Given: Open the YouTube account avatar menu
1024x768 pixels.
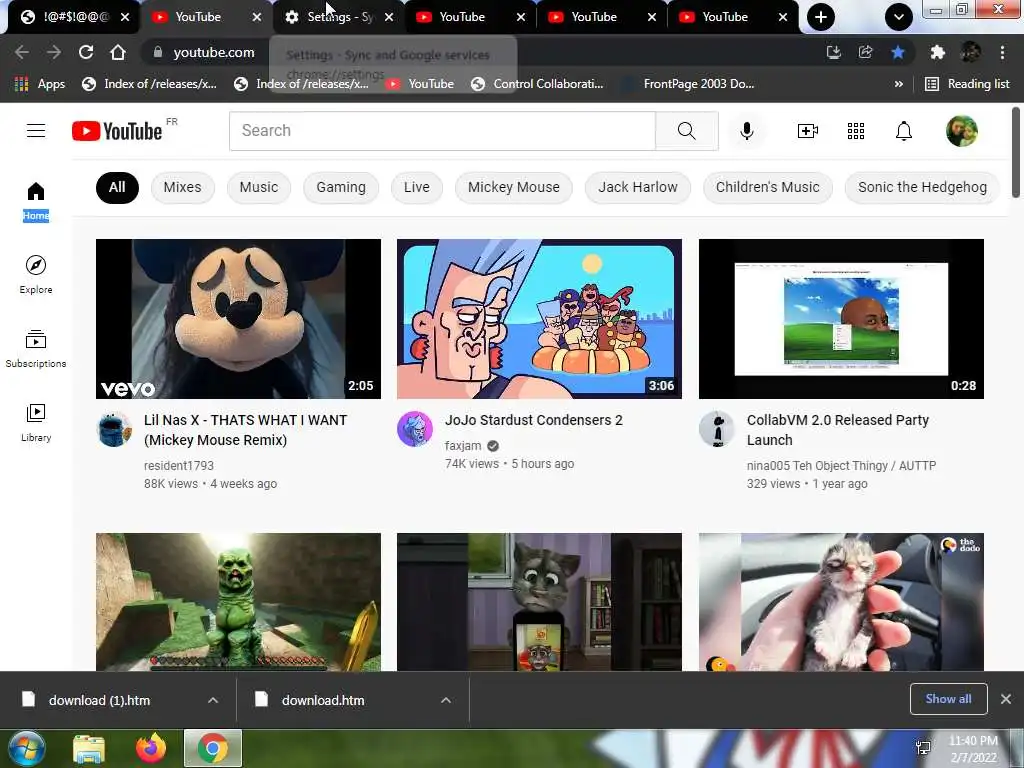Looking at the screenshot, I should click(x=961, y=131).
